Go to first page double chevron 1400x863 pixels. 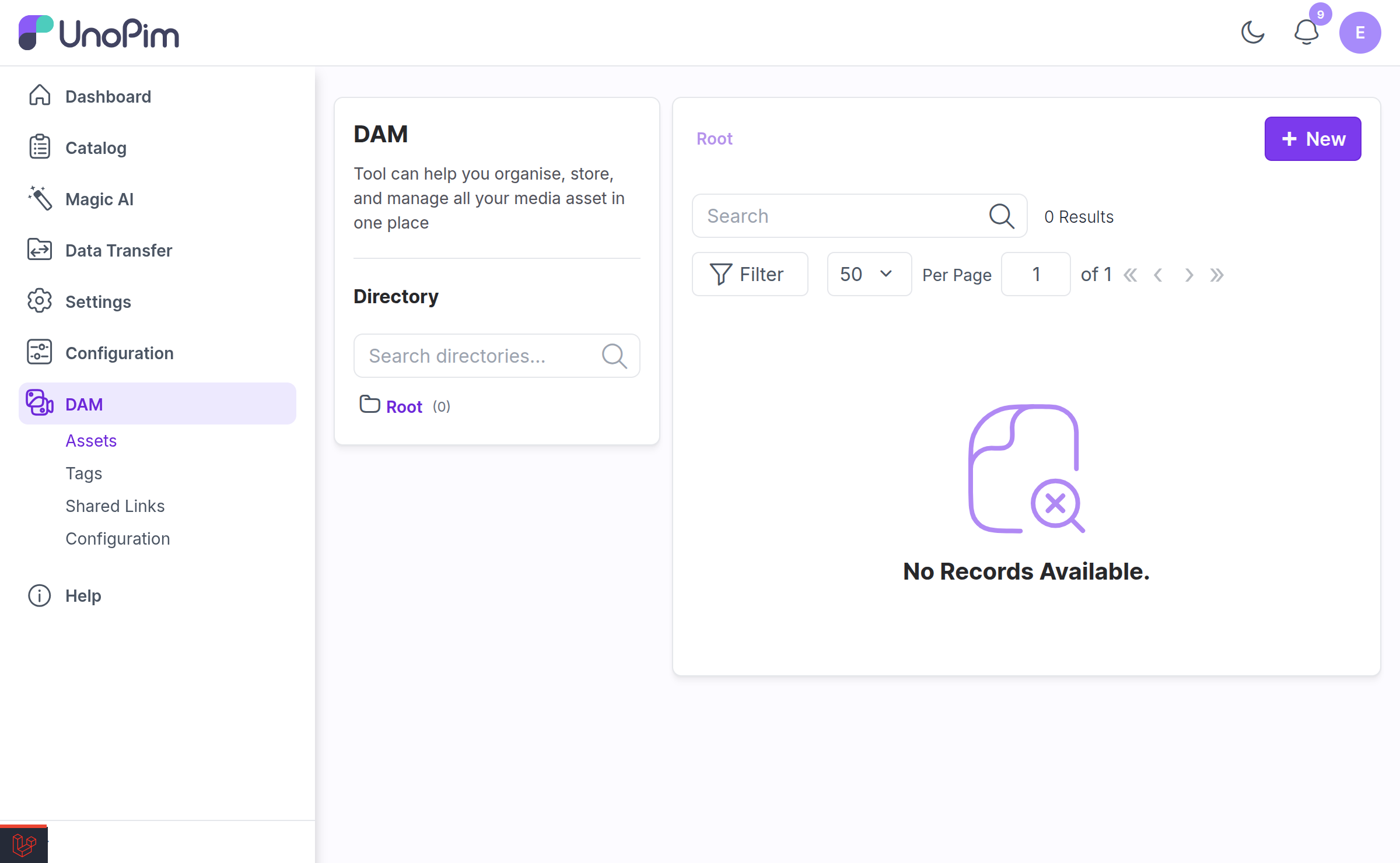point(1130,275)
